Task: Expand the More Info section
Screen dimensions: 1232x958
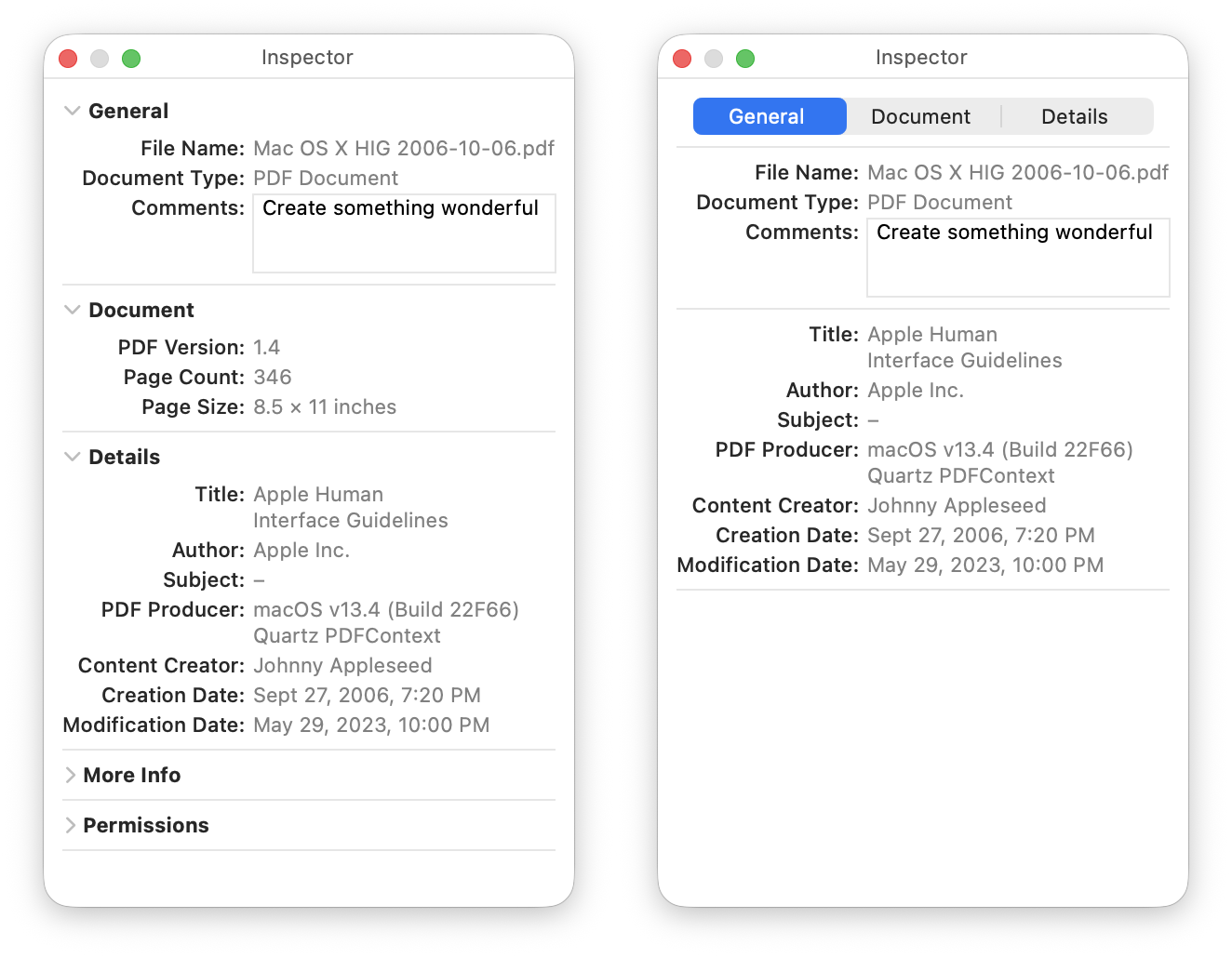Action: click(x=71, y=775)
